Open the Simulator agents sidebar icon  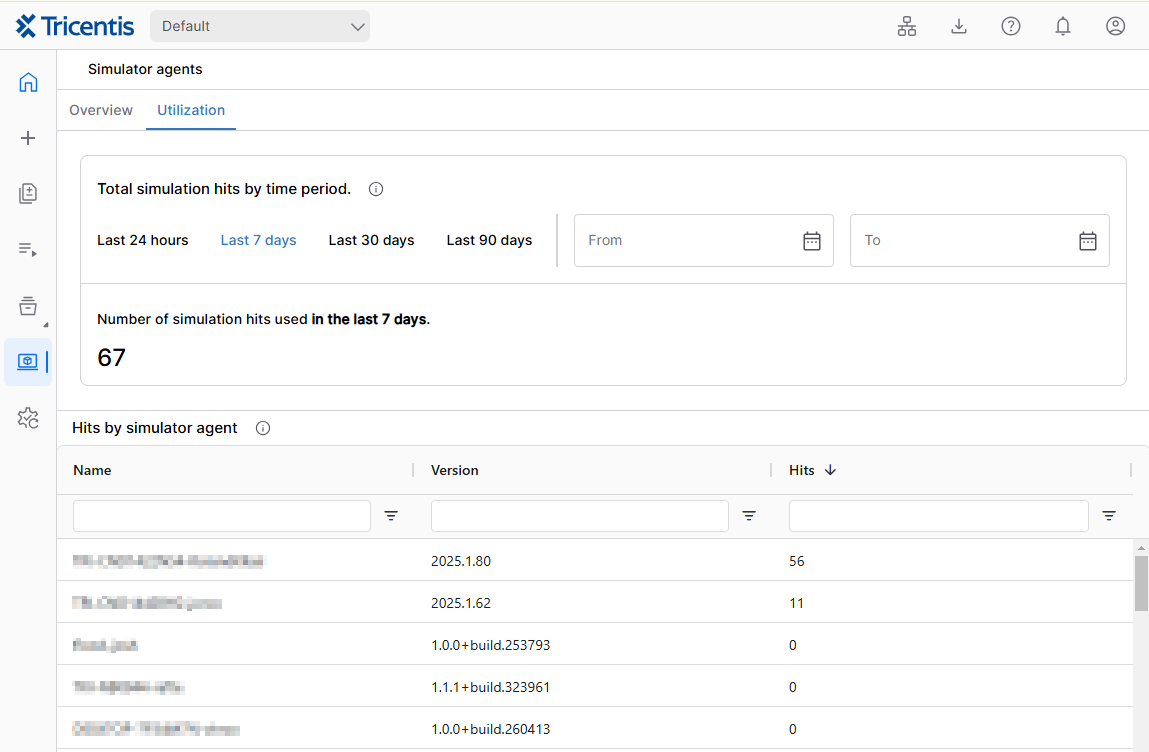[28, 362]
